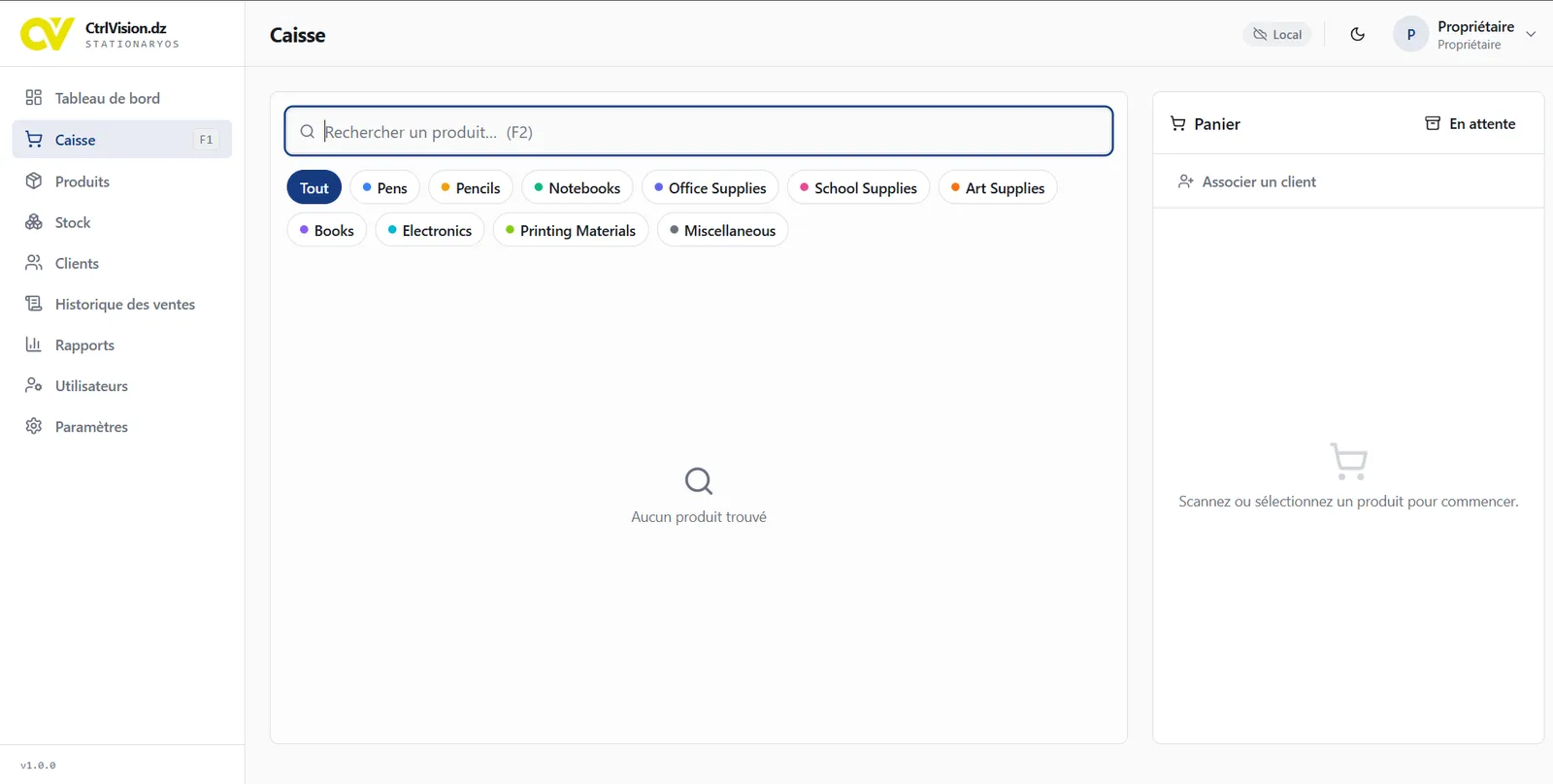Filter products by Pens category
The width and height of the screenshot is (1553, 784).
384,188
